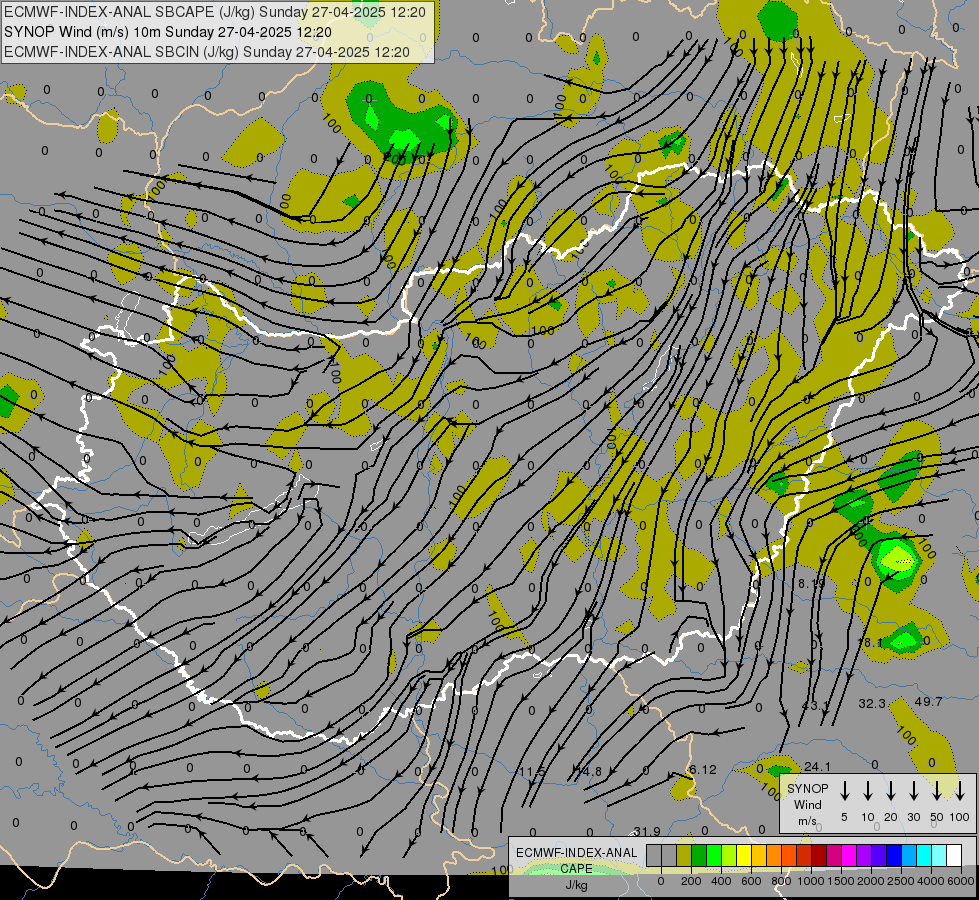The width and height of the screenshot is (979, 900).
Task: Click the 200 tick label on CAPE scale
Action: [x=691, y=881]
